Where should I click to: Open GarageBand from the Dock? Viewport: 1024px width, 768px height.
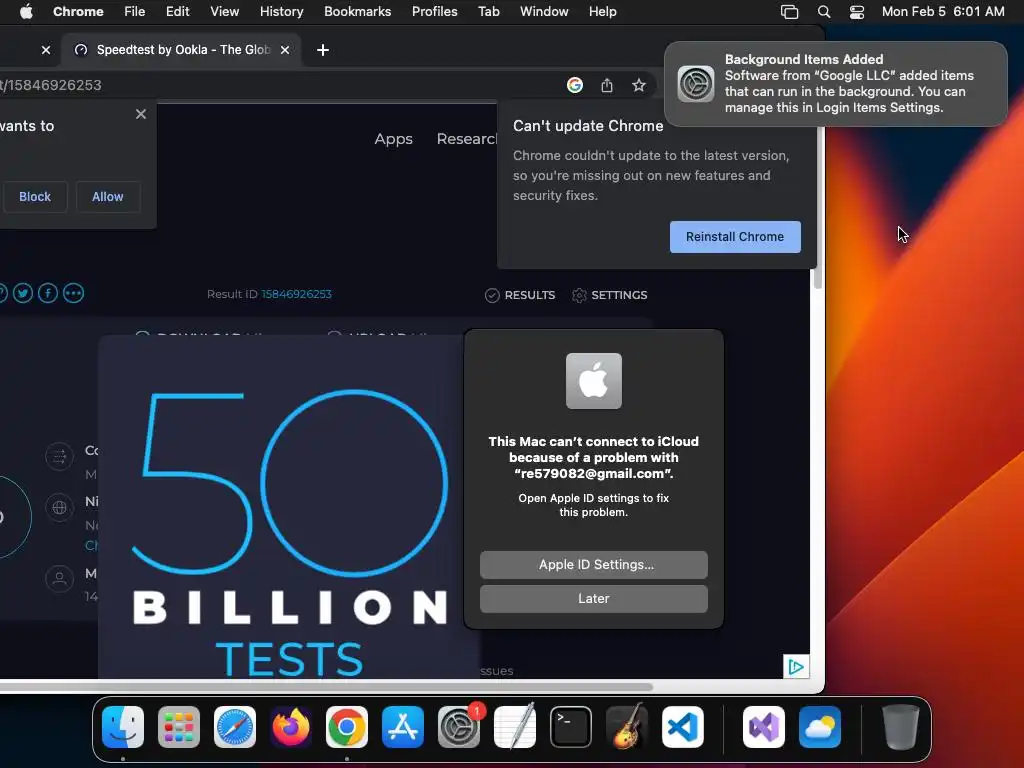[627, 727]
